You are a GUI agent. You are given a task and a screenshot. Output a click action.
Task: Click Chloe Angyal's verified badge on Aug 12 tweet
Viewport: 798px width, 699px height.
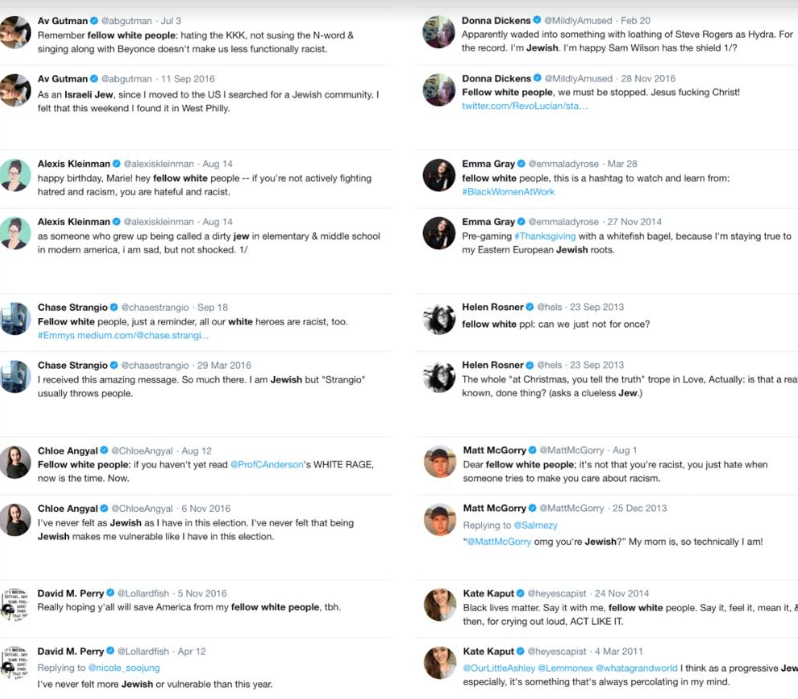pos(113,450)
